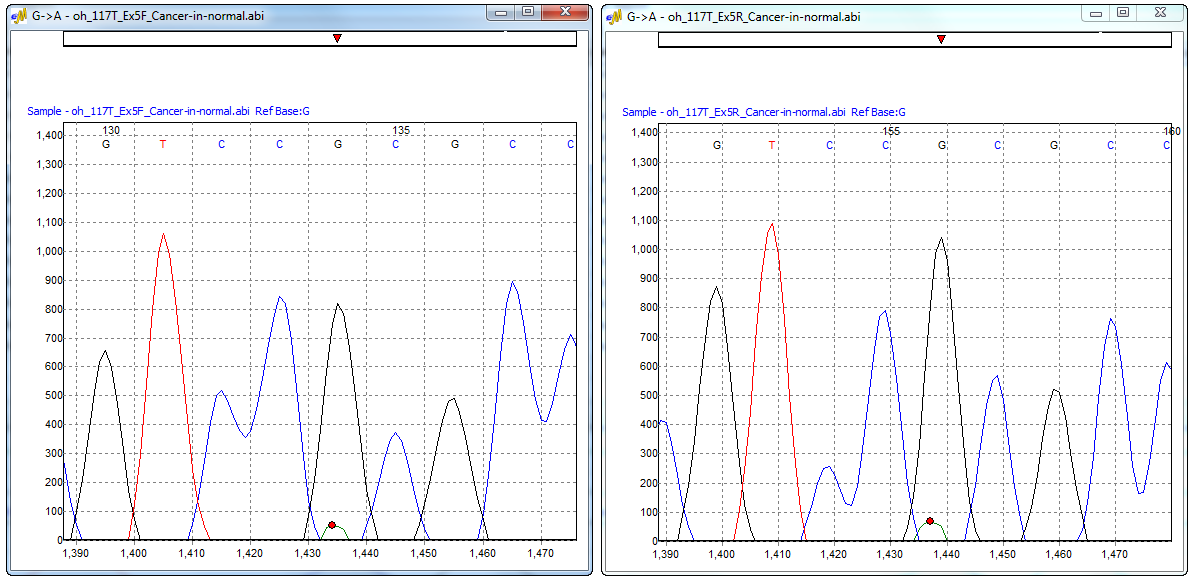Click the red position marker in Ex5R overview bar

coord(941,38)
